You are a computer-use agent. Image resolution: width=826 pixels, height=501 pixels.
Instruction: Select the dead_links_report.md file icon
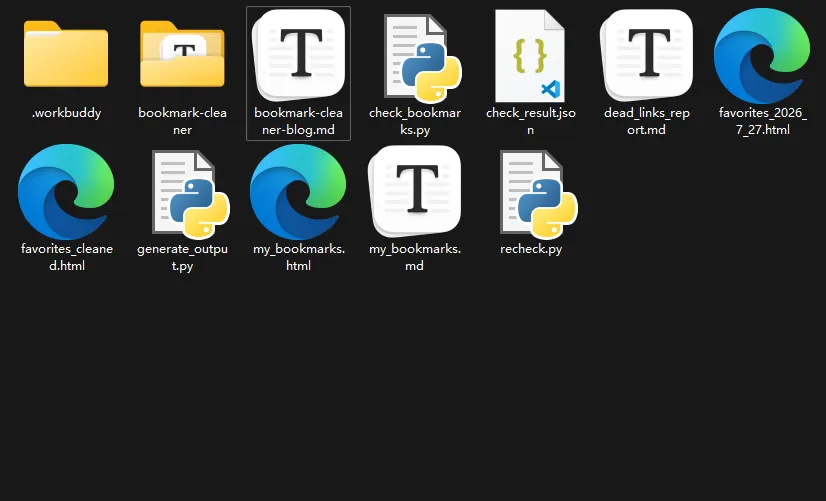point(646,55)
